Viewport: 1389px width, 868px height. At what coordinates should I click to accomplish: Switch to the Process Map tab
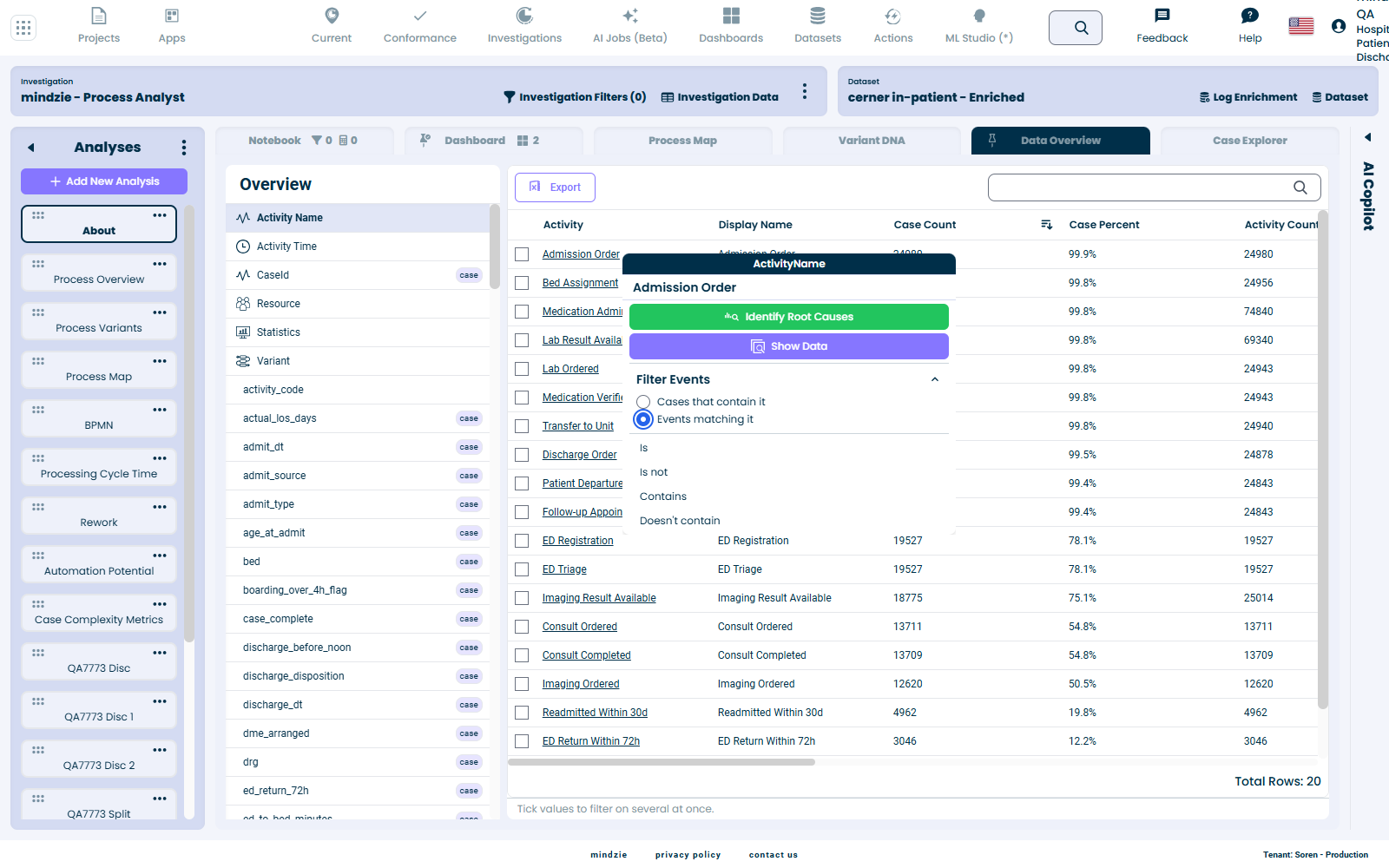[683, 141]
